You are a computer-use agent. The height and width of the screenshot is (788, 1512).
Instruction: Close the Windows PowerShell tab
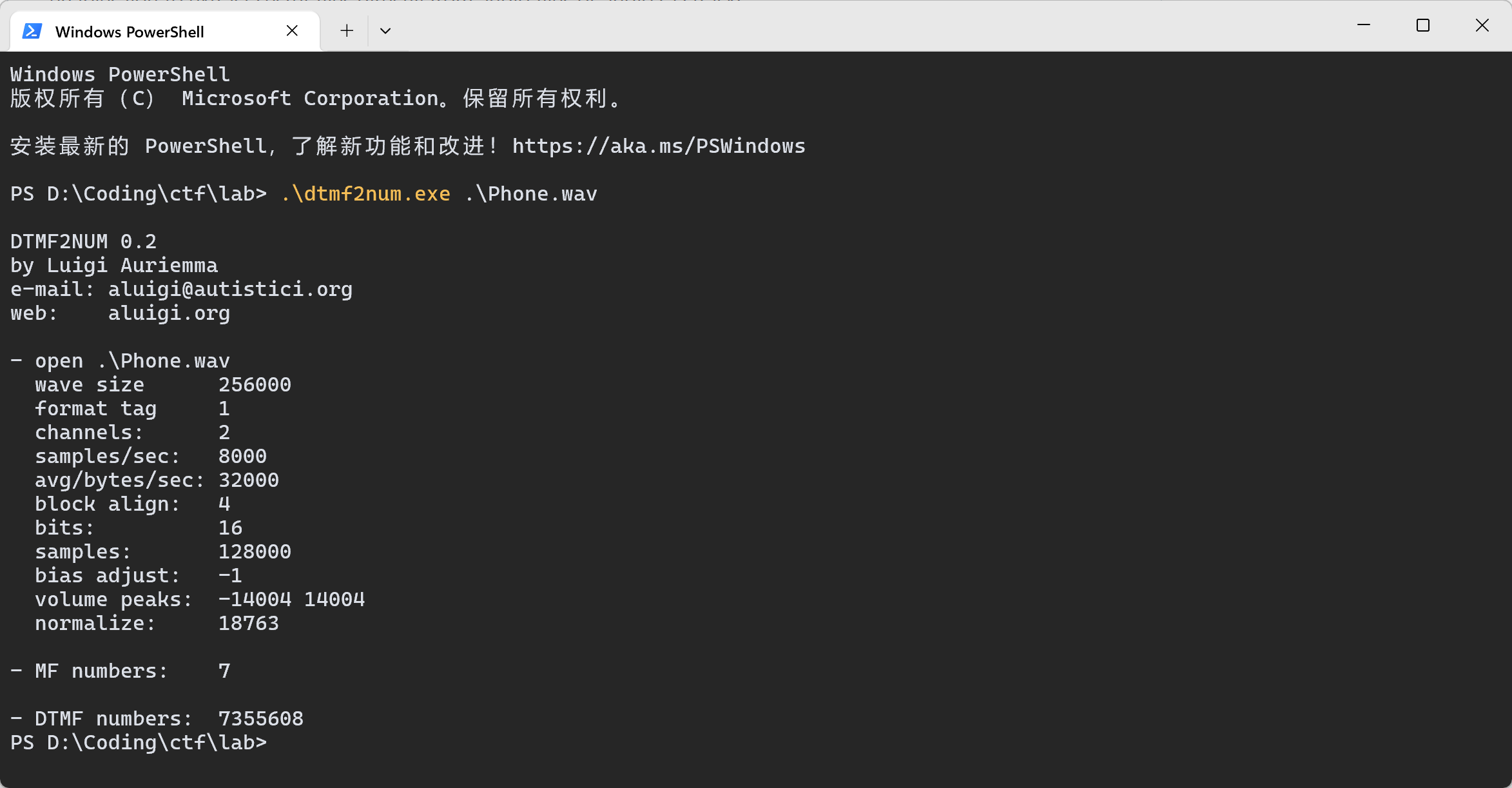[x=292, y=30]
